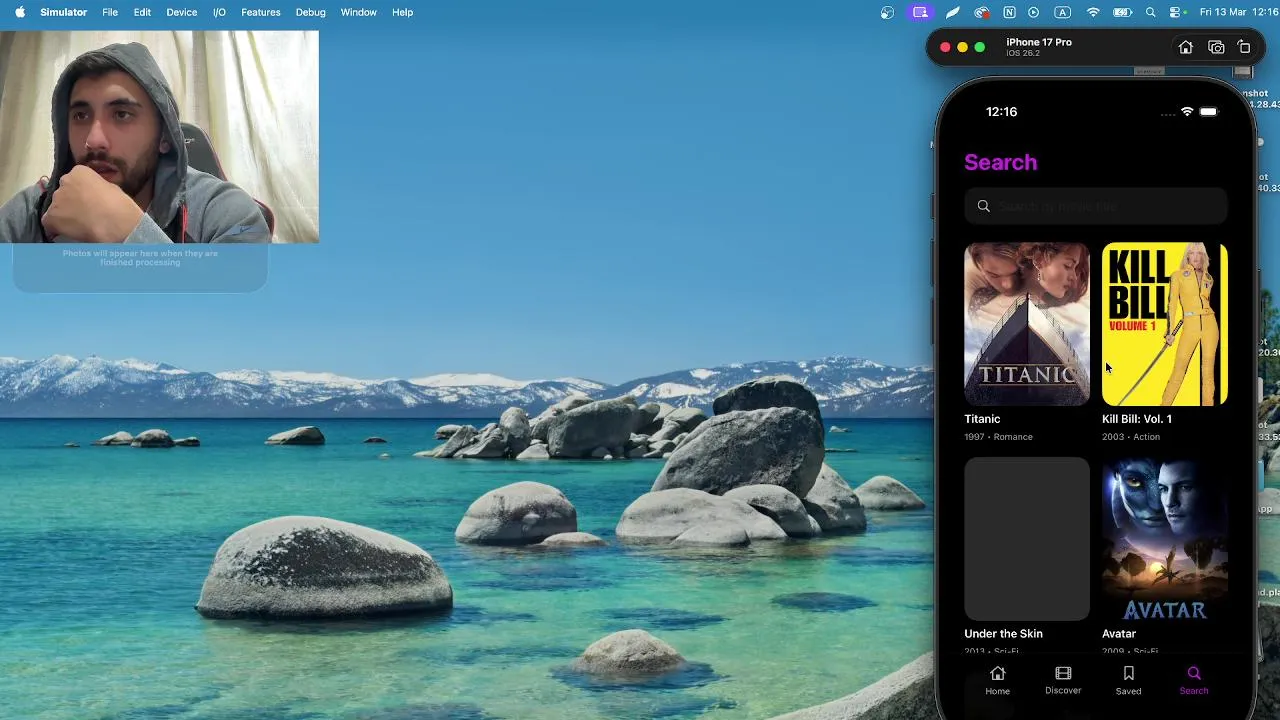Click the magnifier icon in the search field
Screen dimensions: 1280x720
[984, 206]
